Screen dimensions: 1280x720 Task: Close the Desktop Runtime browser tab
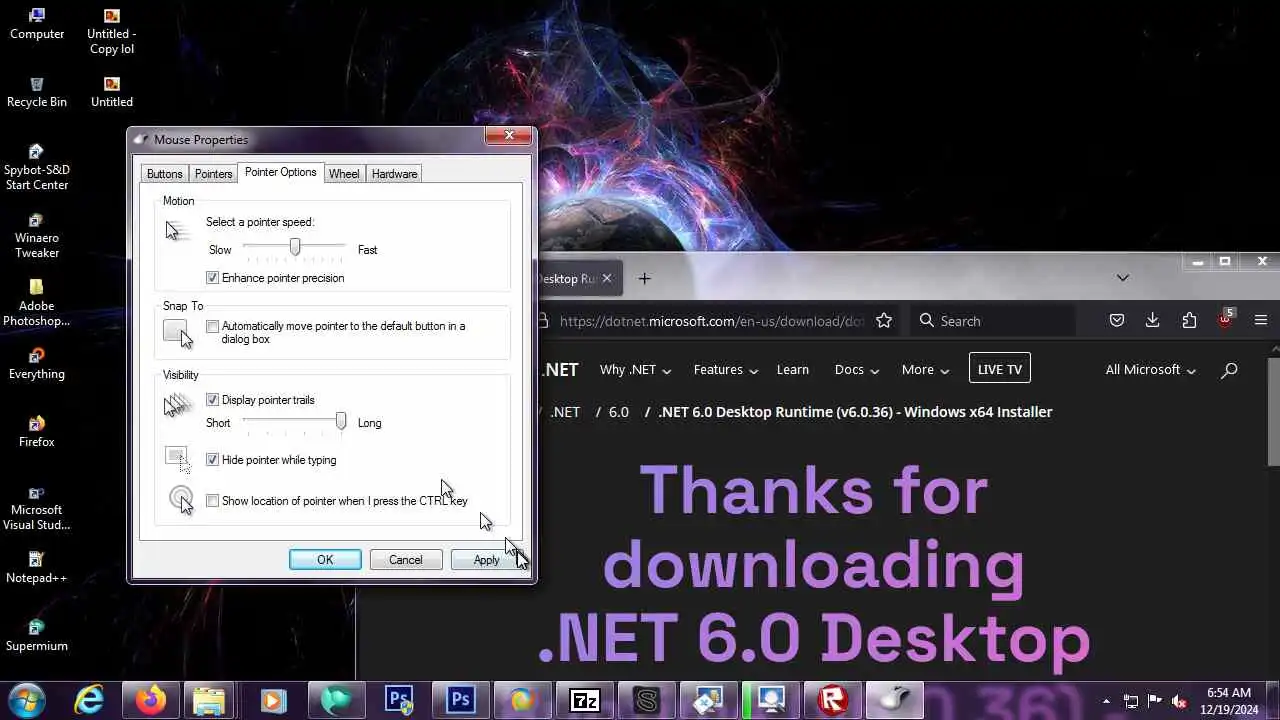pyautogui.click(x=607, y=279)
